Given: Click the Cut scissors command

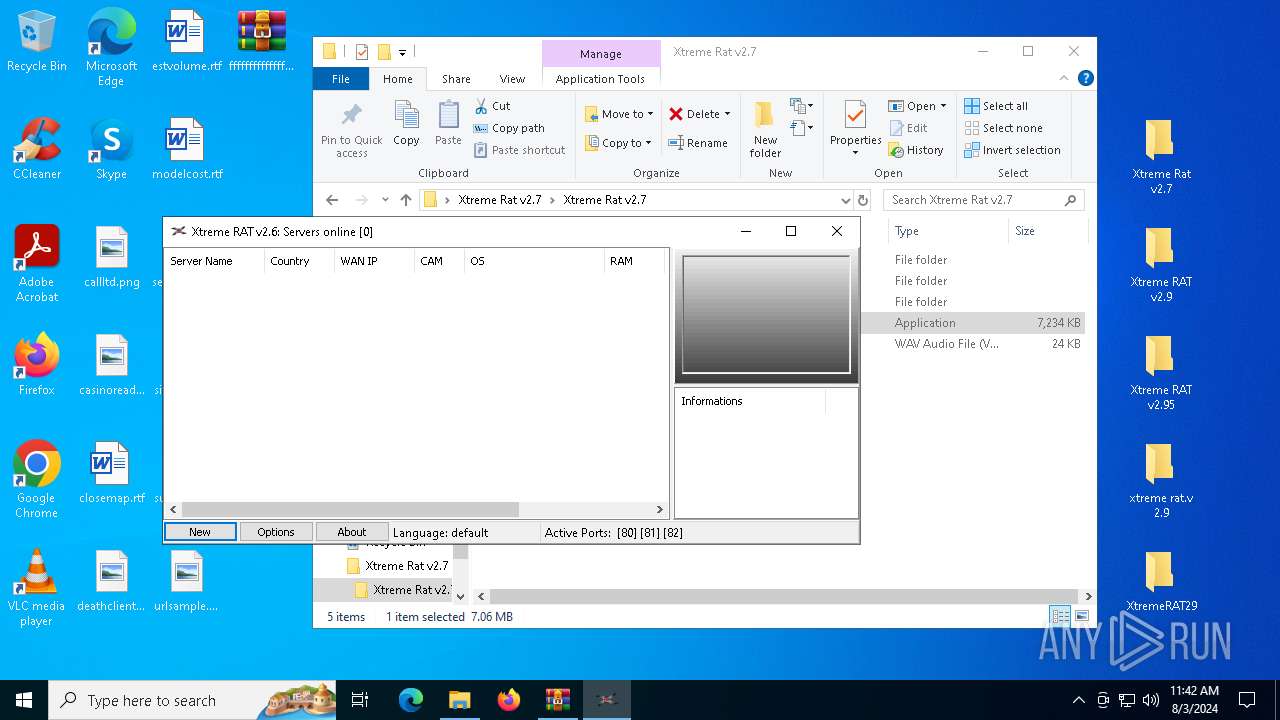Looking at the screenshot, I should click(493, 106).
